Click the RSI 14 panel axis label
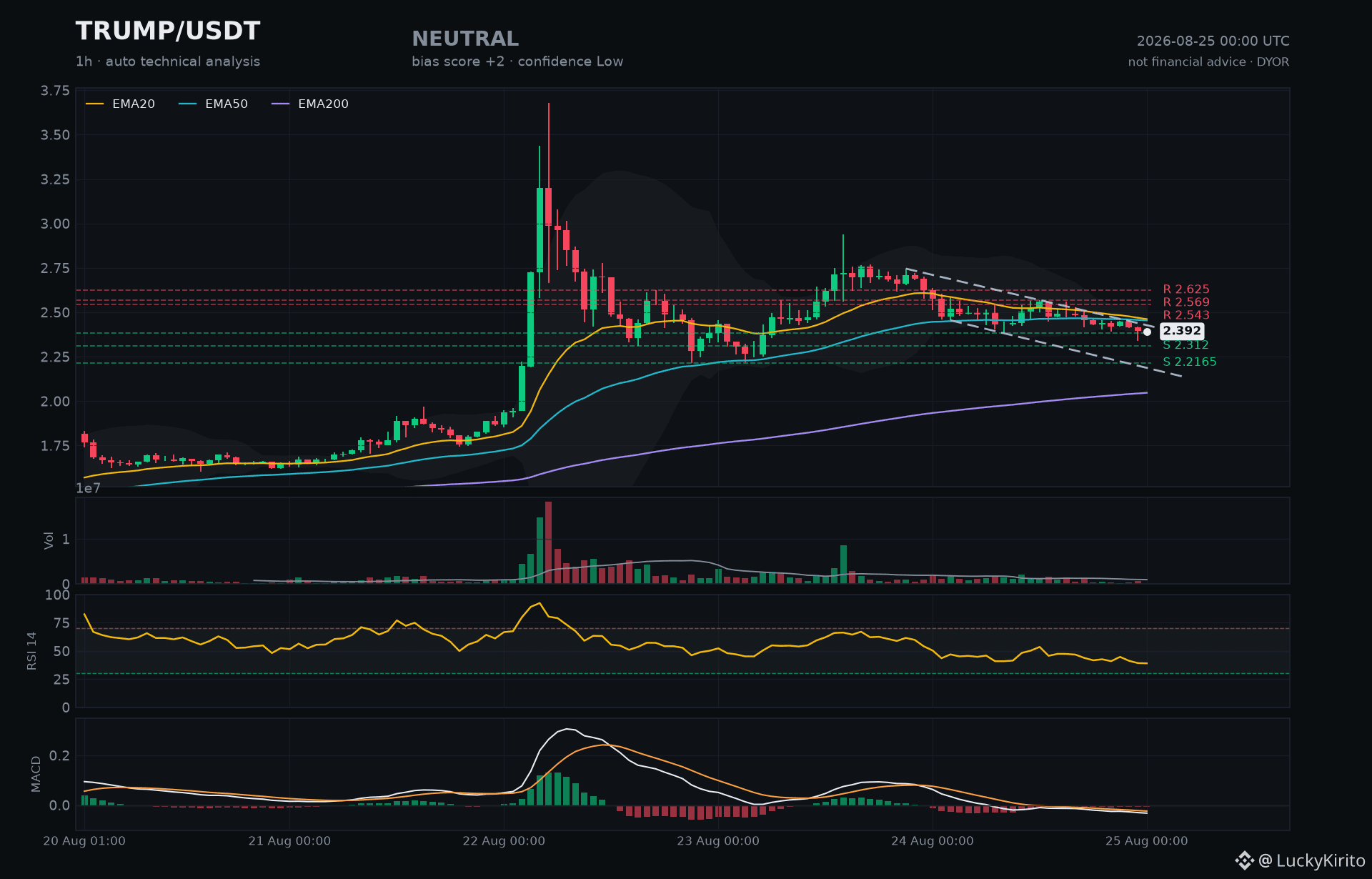Viewport: 1372px width, 879px height. tap(31, 651)
